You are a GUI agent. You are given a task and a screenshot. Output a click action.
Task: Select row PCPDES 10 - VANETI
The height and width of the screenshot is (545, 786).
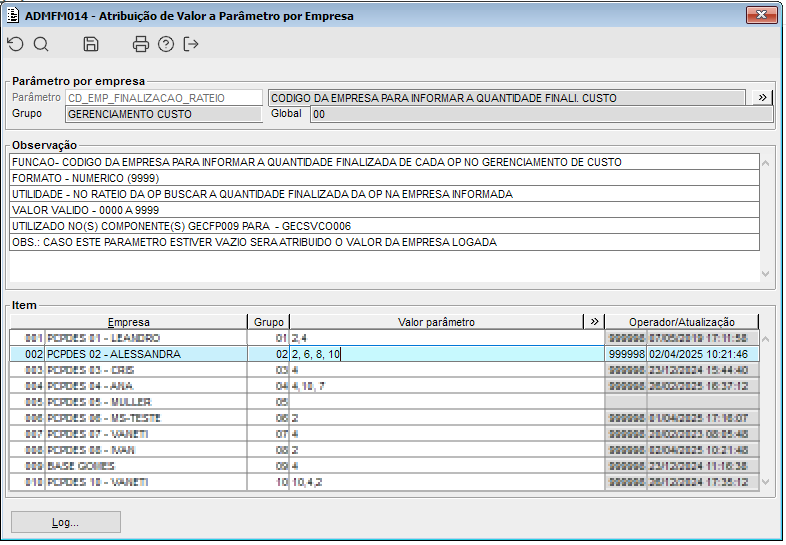tap(384, 482)
